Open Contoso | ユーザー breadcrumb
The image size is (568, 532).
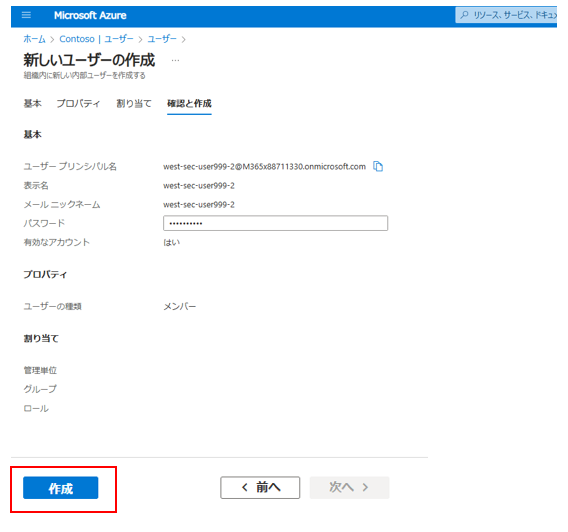pyautogui.click(x=96, y=39)
